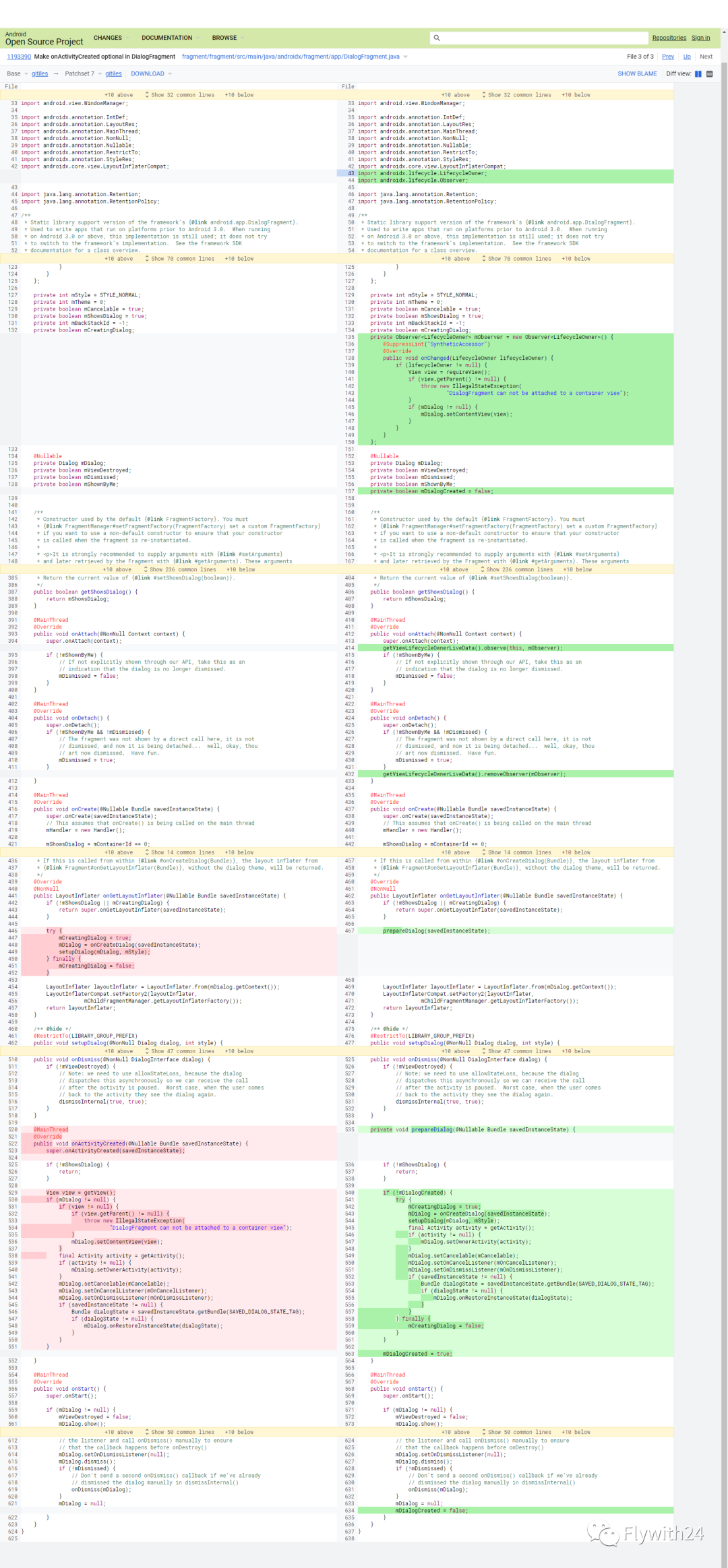The height and width of the screenshot is (1568, 728).
Task: Click the 'File 3 of 3' indicator
Action: pos(640,57)
